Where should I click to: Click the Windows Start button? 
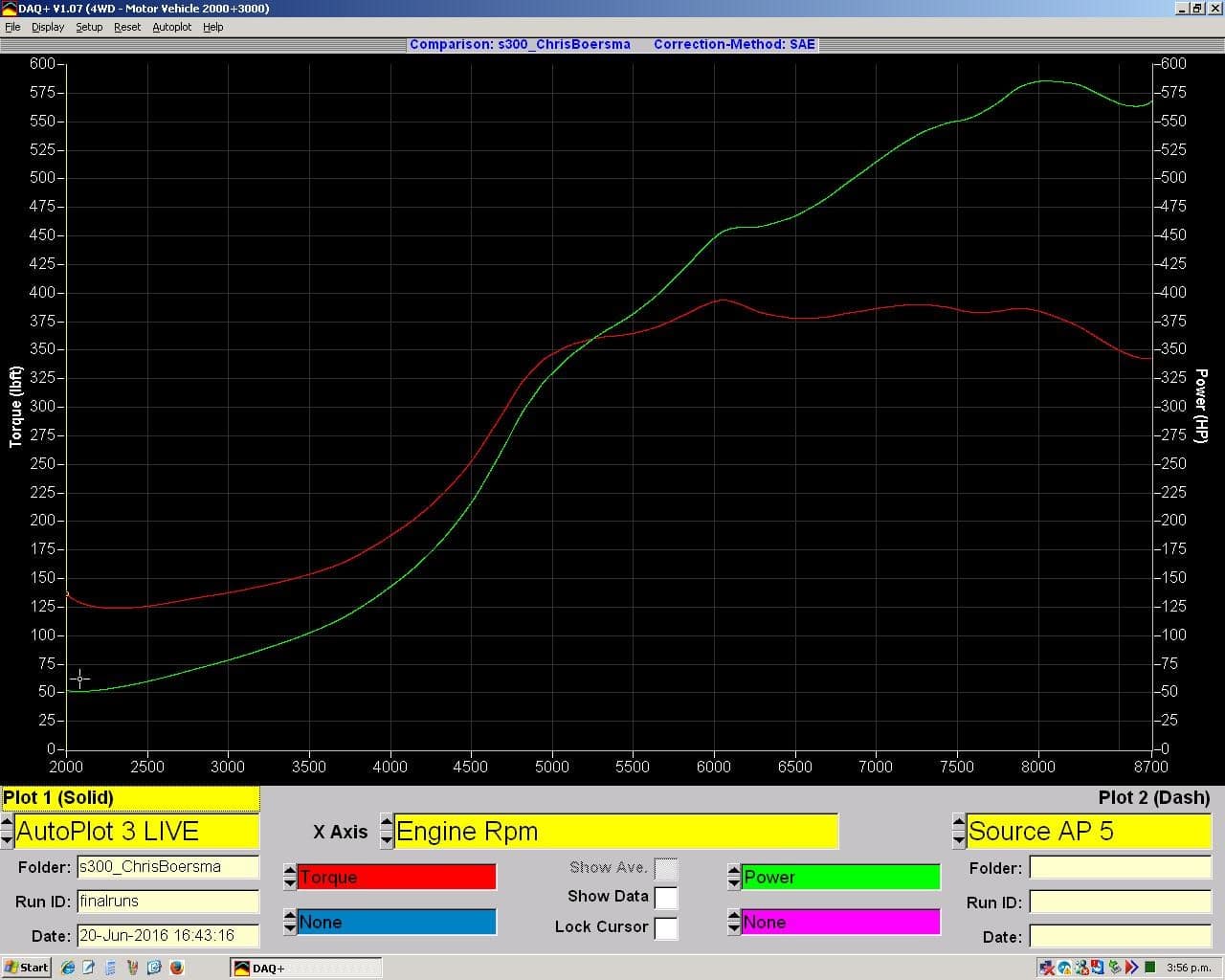point(26,968)
